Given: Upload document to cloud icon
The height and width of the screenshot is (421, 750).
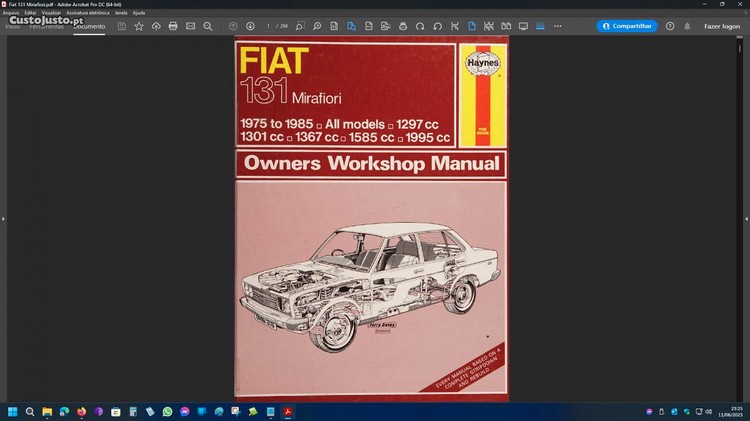Looking at the screenshot, I should pos(156,26).
